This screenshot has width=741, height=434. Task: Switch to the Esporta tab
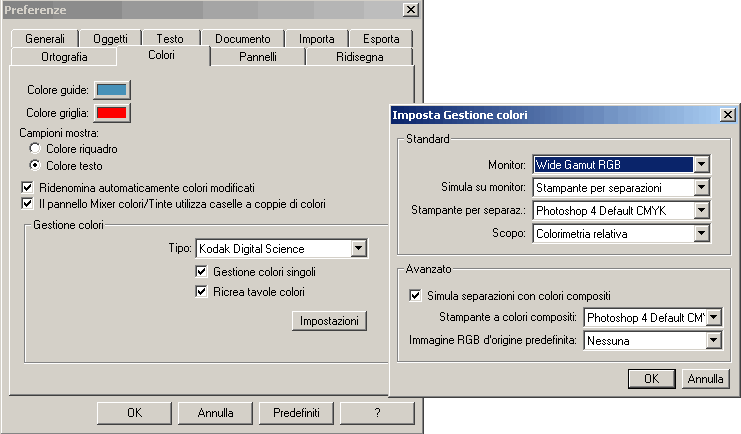pos(381,39)
